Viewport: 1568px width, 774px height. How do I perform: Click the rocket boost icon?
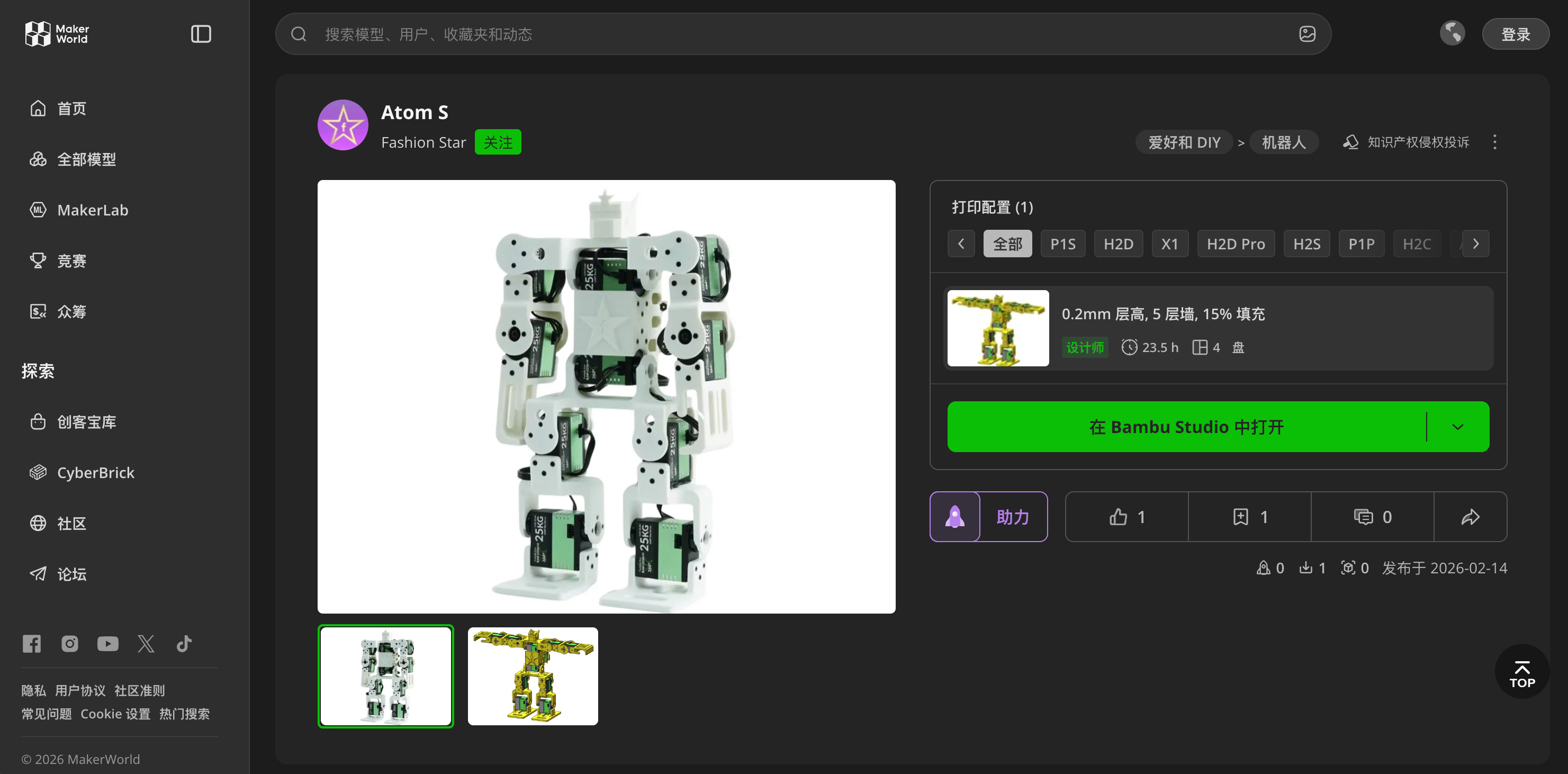[954, 517]
